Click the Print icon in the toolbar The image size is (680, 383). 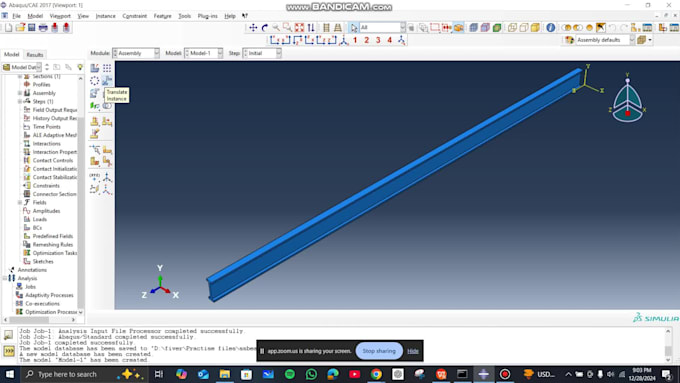tap(43, 28)
